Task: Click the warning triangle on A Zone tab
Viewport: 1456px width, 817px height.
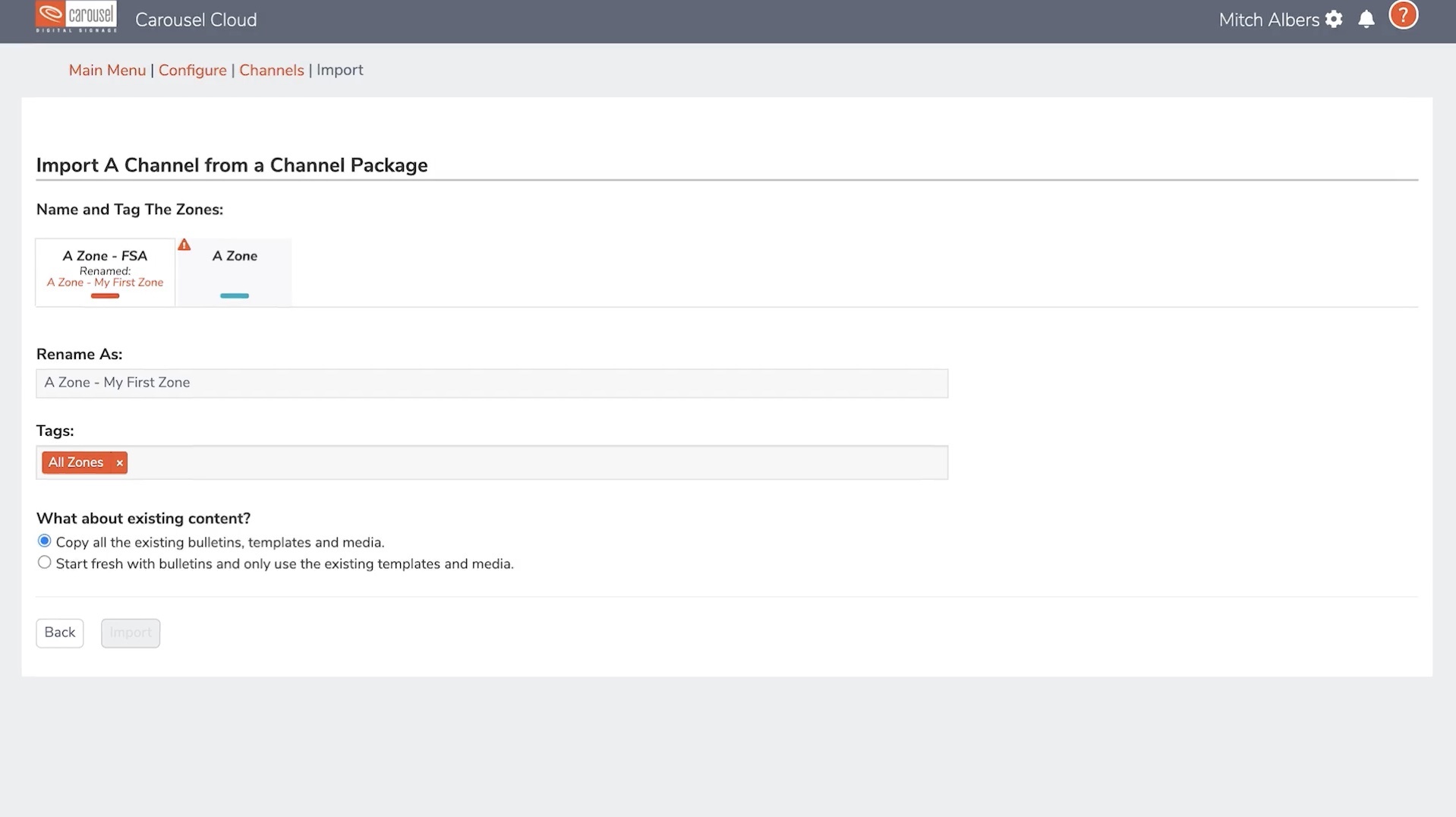Action: click(x=184, y=245)
